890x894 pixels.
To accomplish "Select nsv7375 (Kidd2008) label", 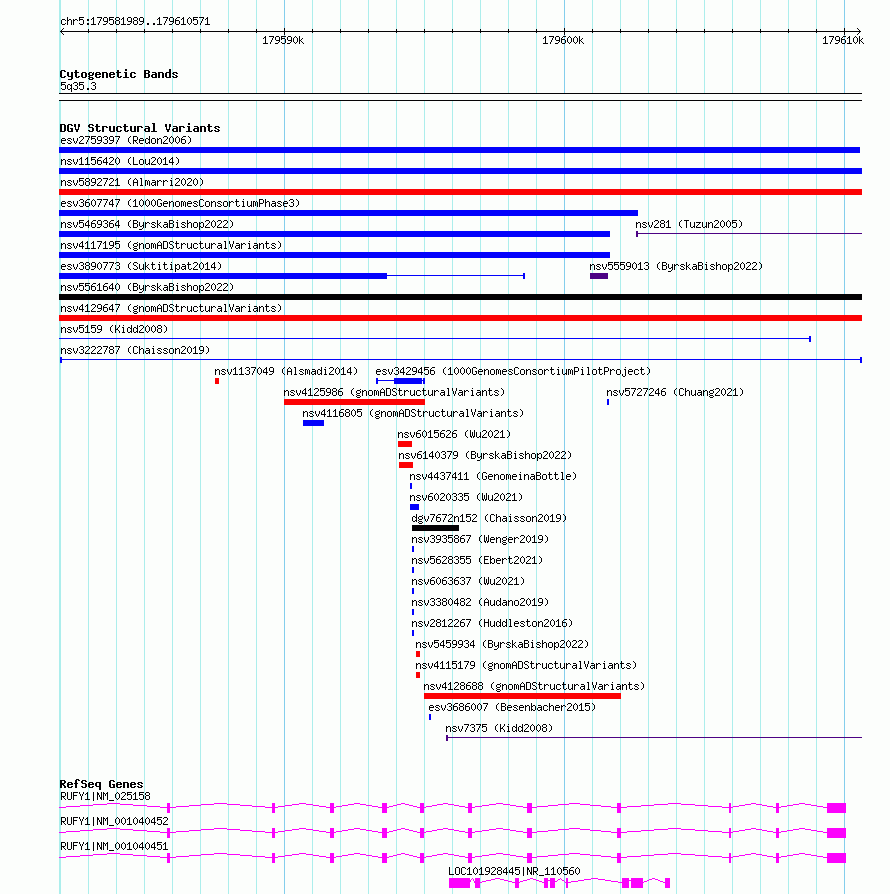I will pos(499,729).
